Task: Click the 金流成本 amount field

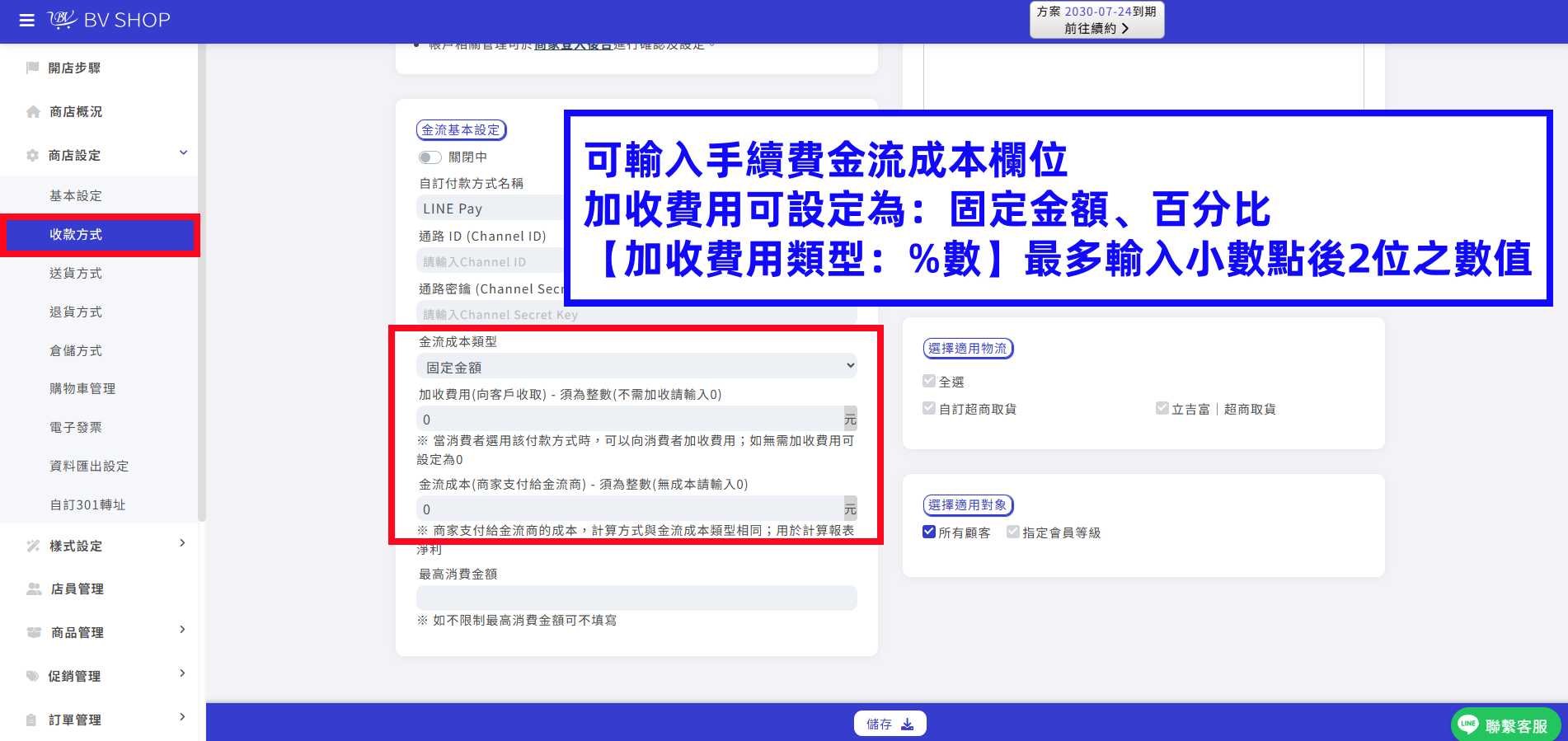Action: [630, 509]
